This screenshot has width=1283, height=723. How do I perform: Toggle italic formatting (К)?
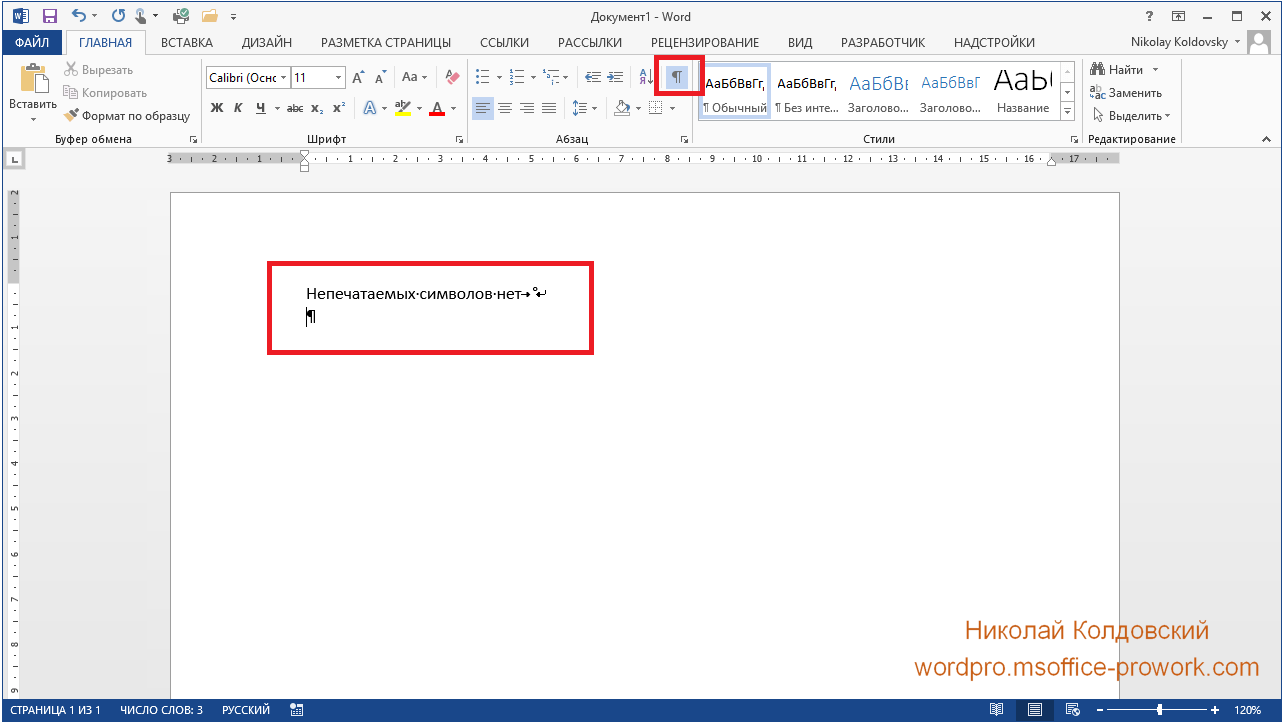(238, 108)
